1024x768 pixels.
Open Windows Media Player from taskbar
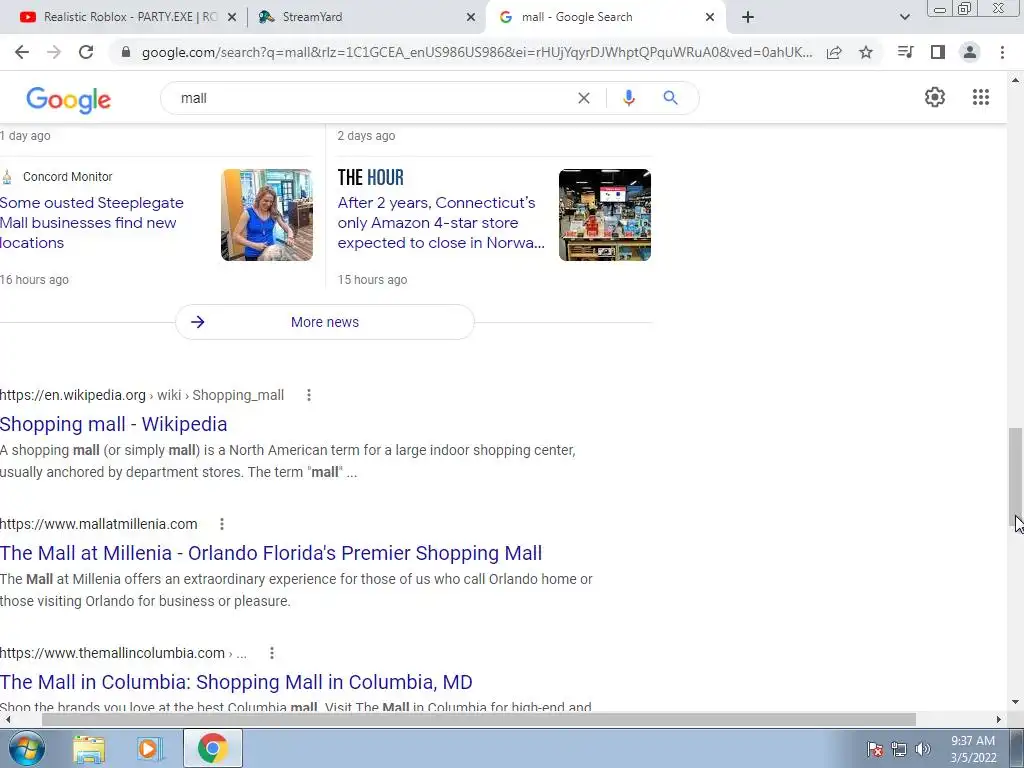click(150, 748)
